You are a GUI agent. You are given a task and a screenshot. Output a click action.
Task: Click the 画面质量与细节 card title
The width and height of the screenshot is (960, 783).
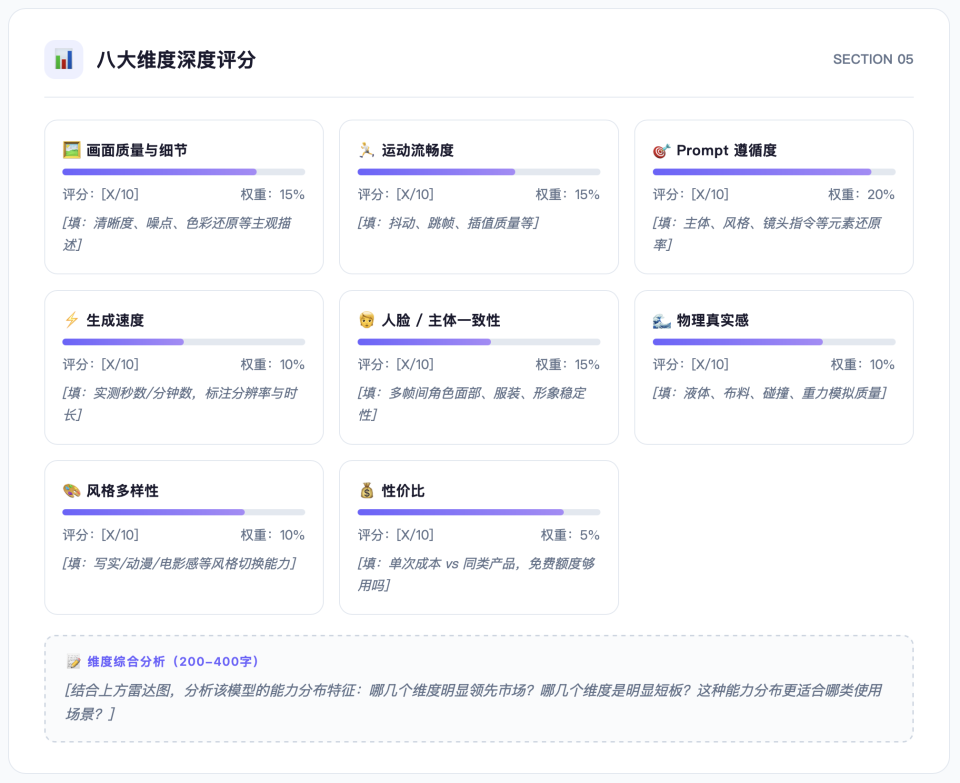pyautogui.click(x=137, y=150)
